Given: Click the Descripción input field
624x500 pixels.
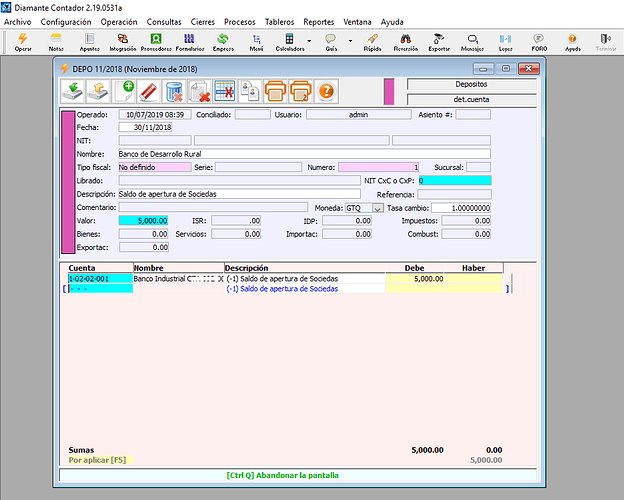Looking at the screenshot, I should (240, 194).
